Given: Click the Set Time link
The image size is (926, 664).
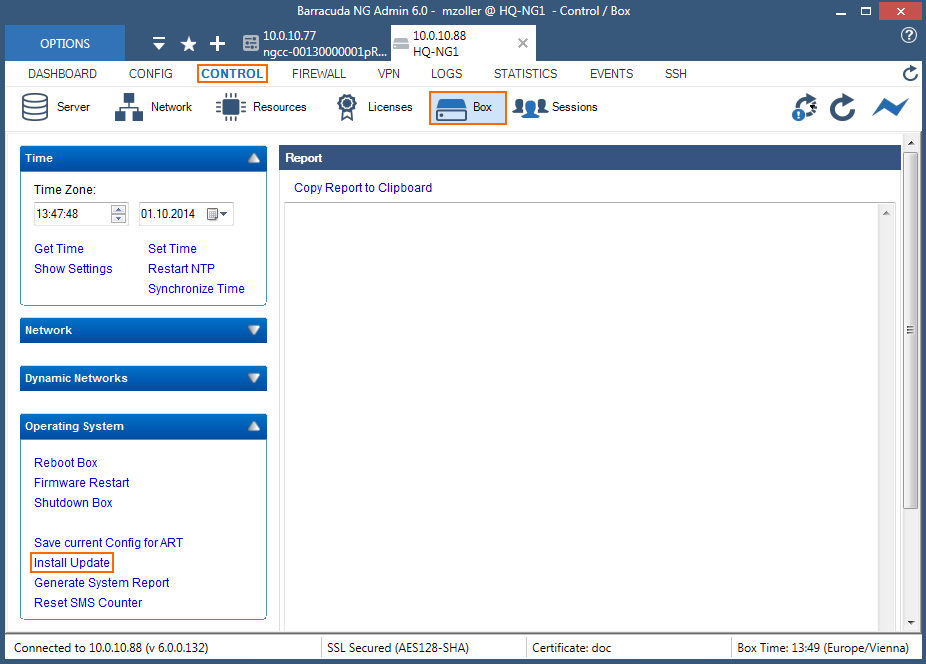Looking at the screenshot, I should (172, 249).
